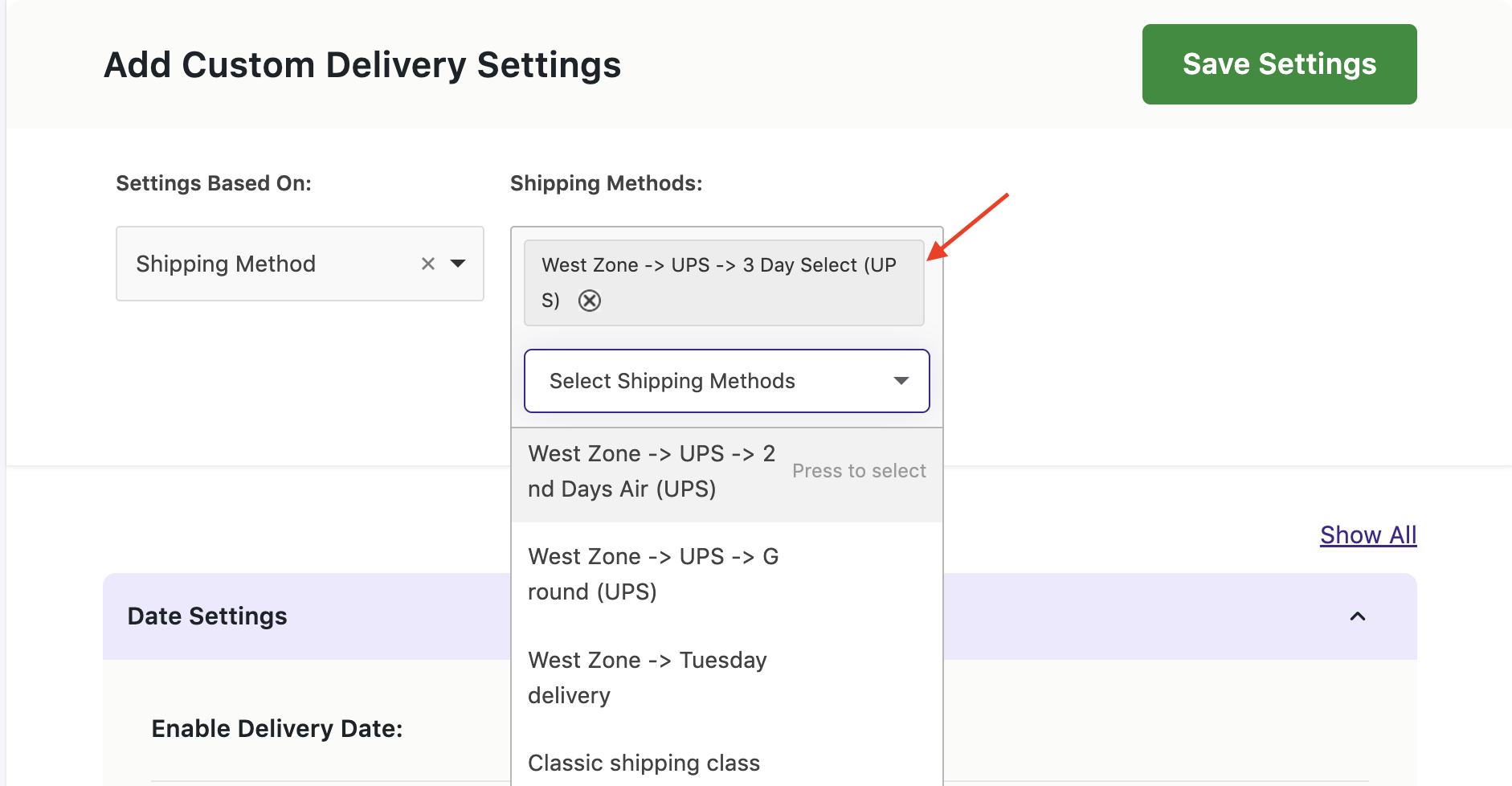Toggle the Select Shipping Methods dropdown arrow
This screenshot has width=1512, height=786.
click(x=901, y=381)
